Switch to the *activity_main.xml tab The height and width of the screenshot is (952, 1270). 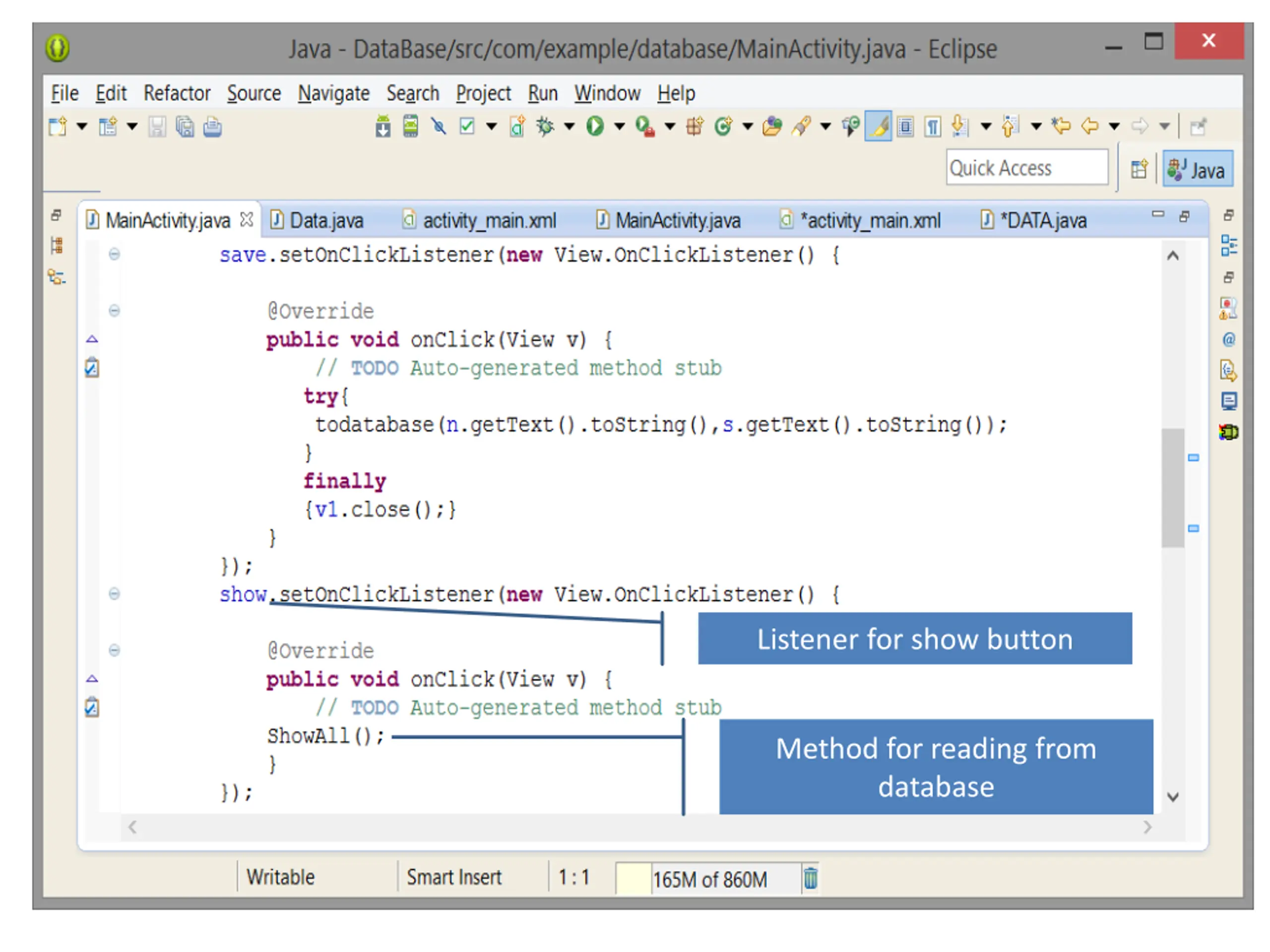coord(860,220)
